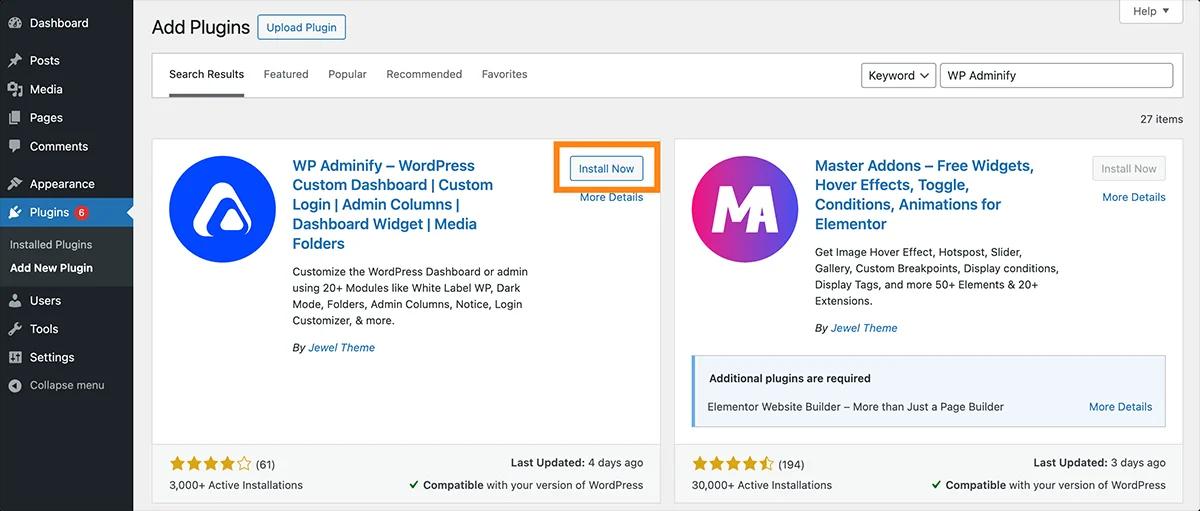
Task: Click the Collapse menu label
Action: pos(67,385)
